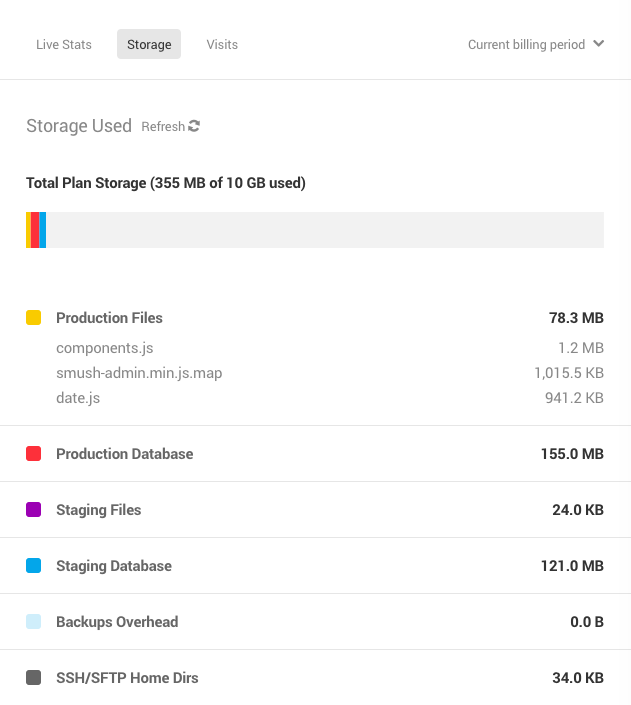Open the Visits tab
Image resolution: width=631 pixels, height=705 pixels.
(222, 44)
